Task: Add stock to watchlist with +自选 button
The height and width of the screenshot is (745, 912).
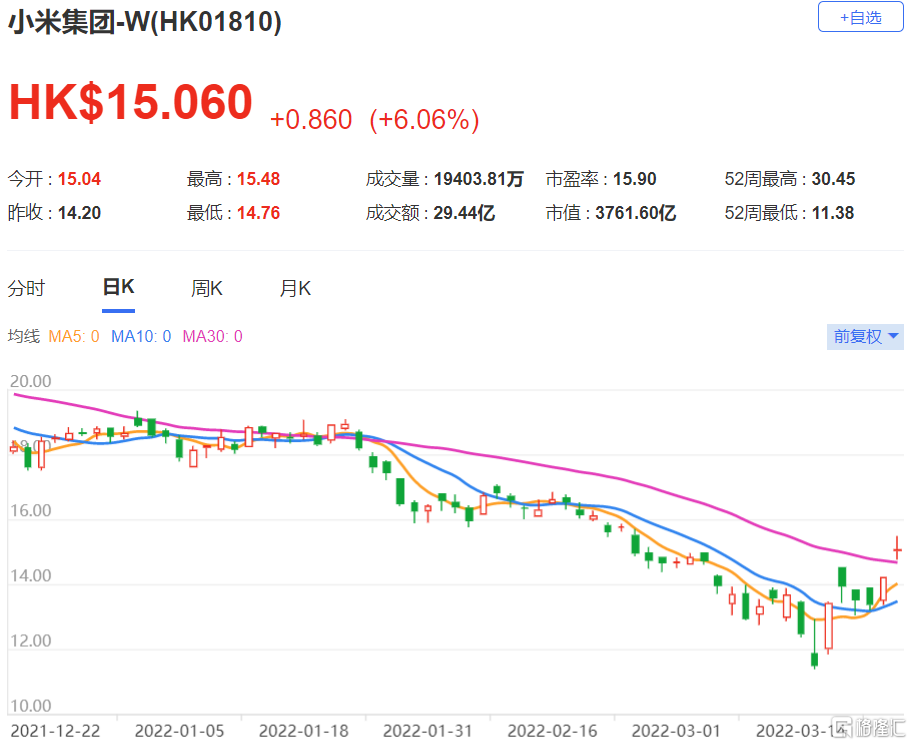Action: [x=860, y=17]
